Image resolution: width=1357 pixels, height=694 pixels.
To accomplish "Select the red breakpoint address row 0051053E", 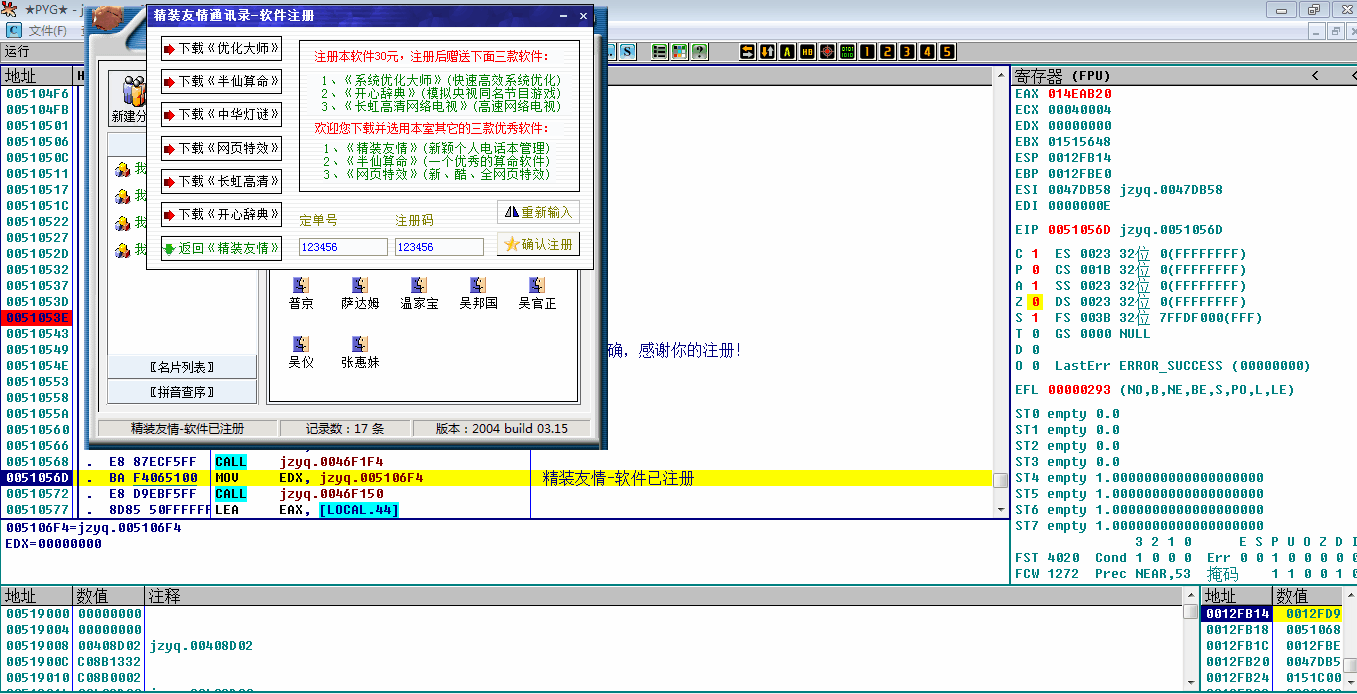I will pos(37,317).
